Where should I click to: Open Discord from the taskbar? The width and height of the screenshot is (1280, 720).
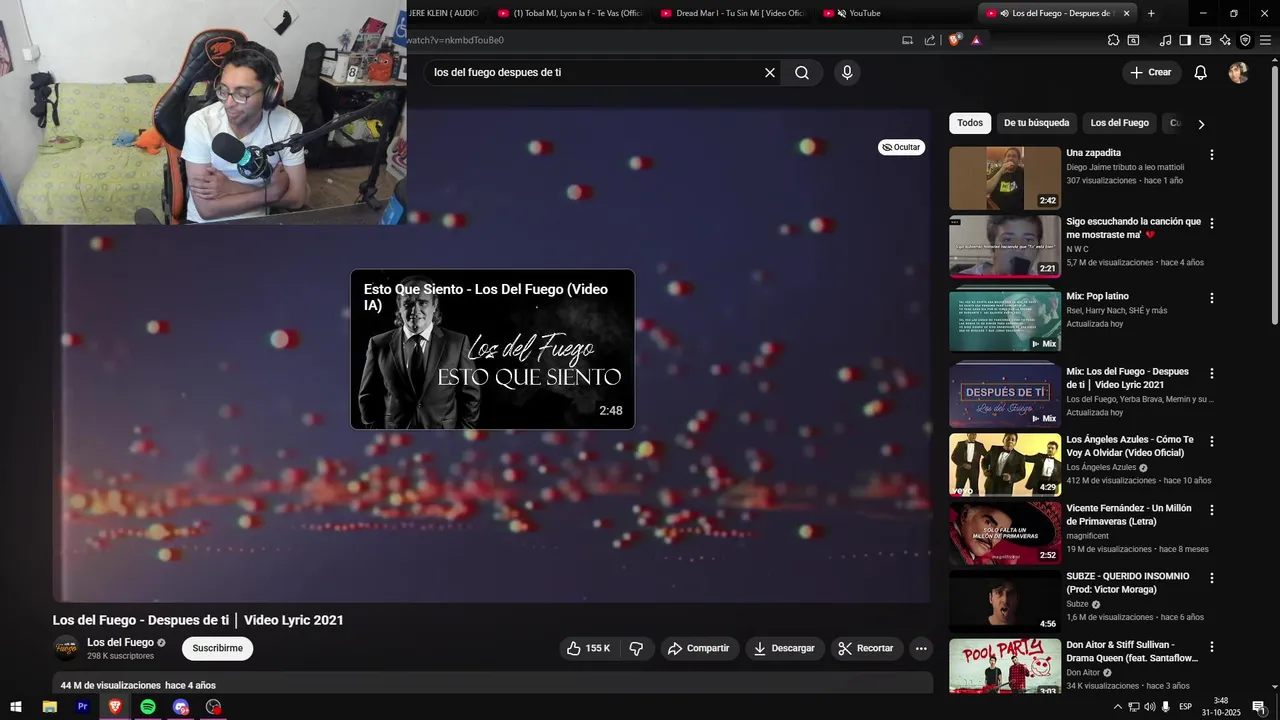[181, 707]
